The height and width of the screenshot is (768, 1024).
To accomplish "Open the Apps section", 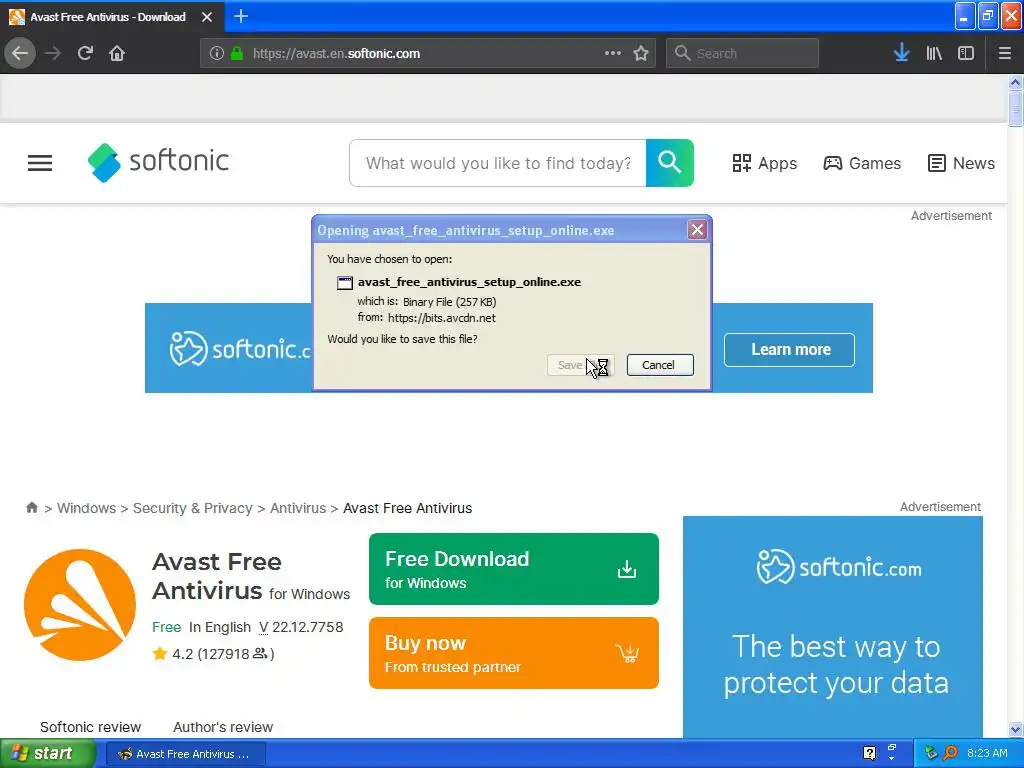I will (x=764, y=163).
